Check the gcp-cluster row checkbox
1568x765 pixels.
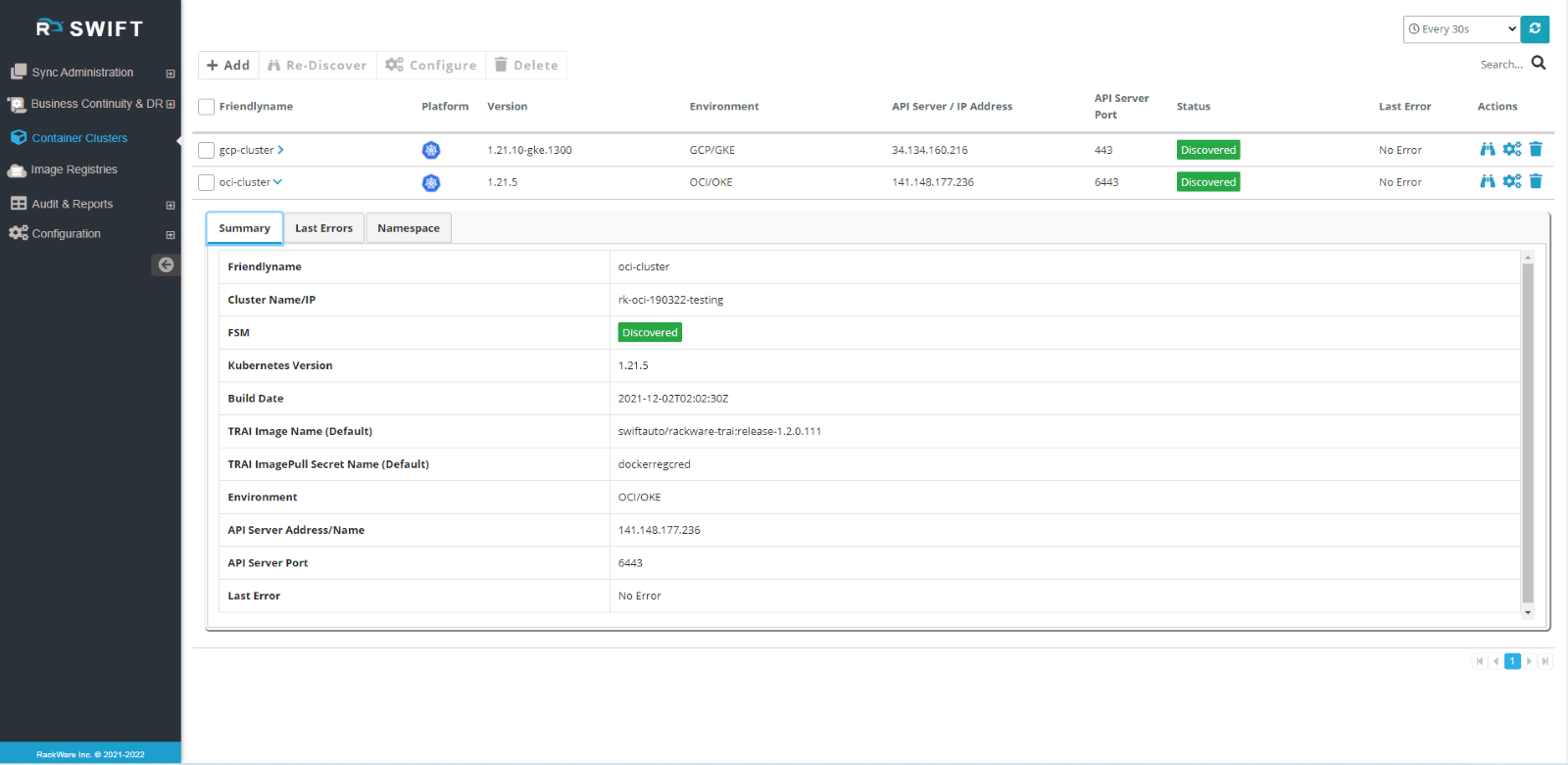click(206, 150)
